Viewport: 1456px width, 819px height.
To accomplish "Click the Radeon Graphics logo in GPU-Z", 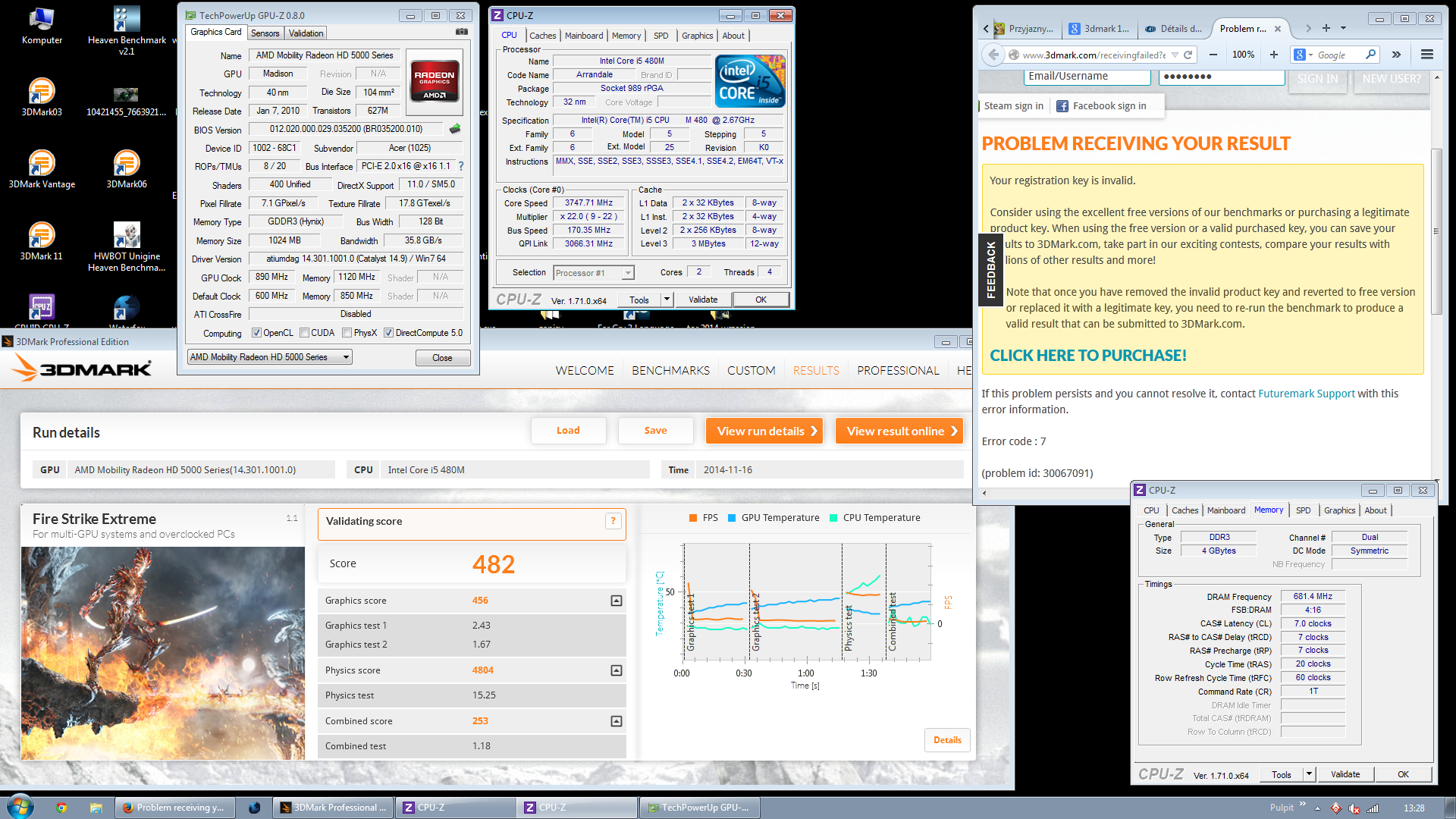I will coord(435,81).
